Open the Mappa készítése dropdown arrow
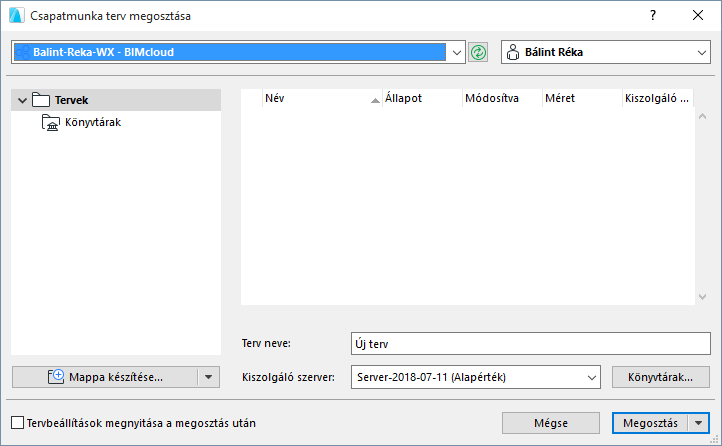Viewport: 722px width, 446px height. [x=209, y=377]
